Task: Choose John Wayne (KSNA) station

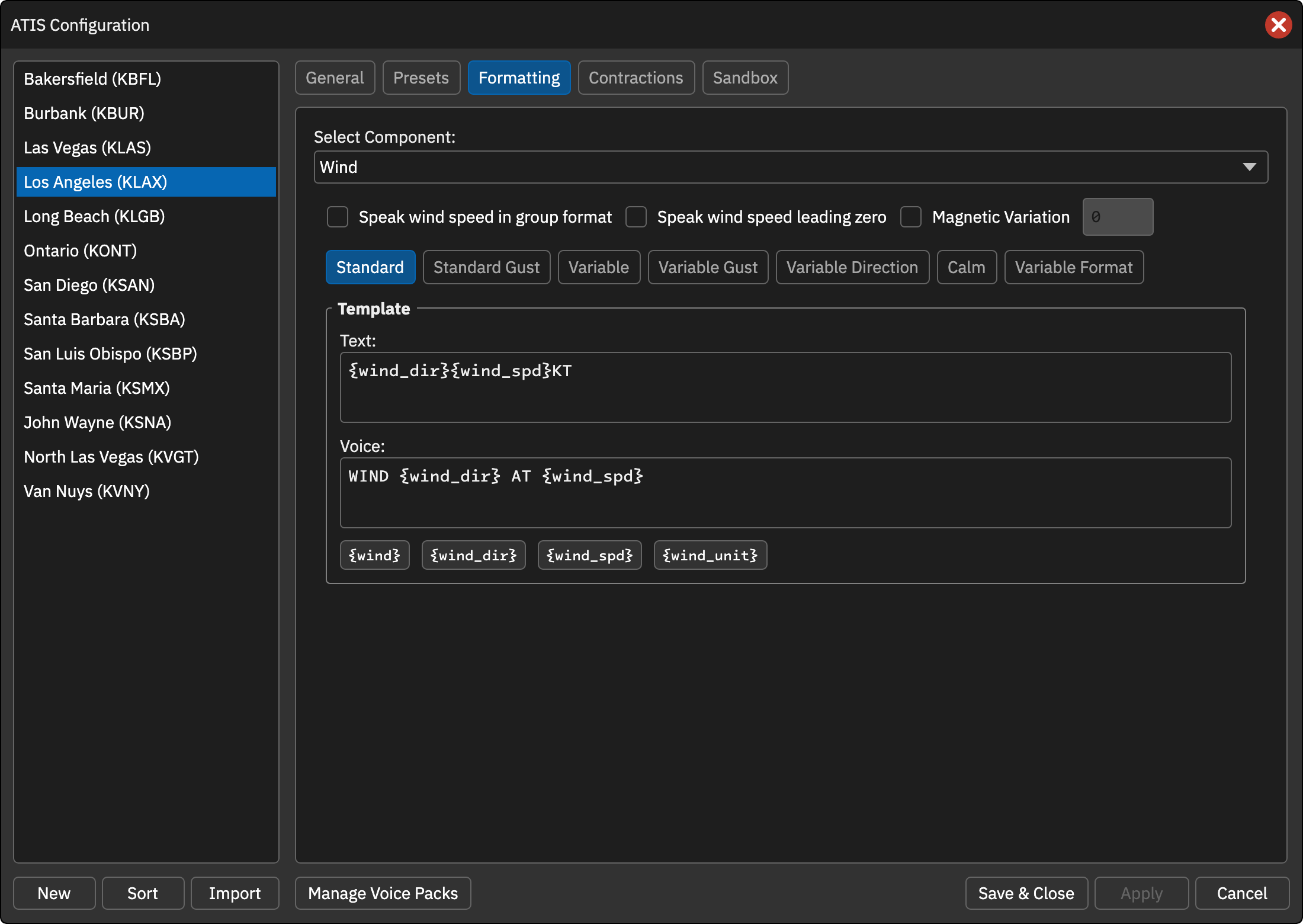Action: click(x=146, y=422)
